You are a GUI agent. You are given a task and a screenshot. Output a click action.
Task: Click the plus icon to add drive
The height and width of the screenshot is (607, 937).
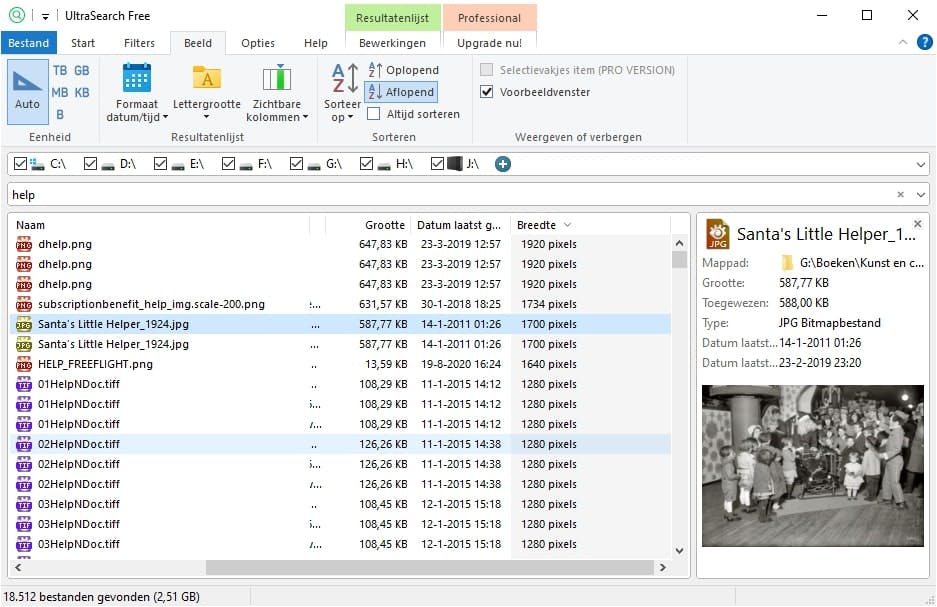503,164
